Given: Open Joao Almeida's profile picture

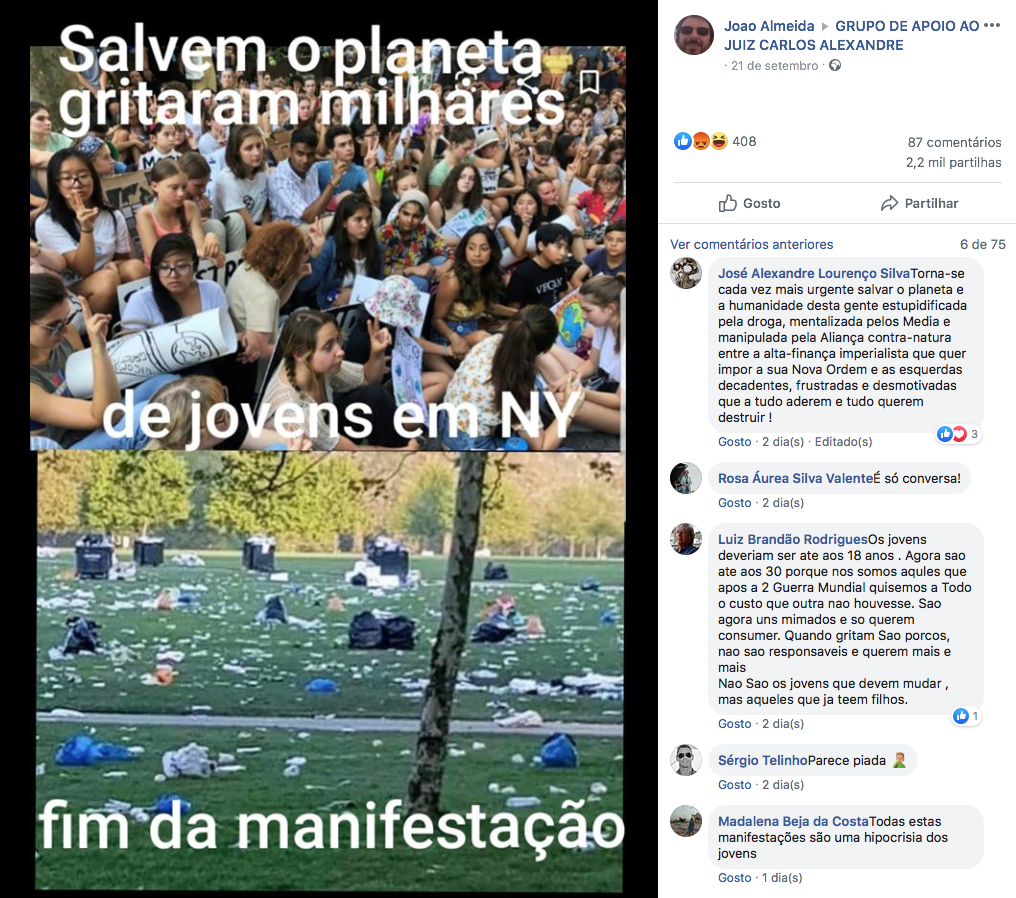Looking at the screenshot, I should [694, 35].
